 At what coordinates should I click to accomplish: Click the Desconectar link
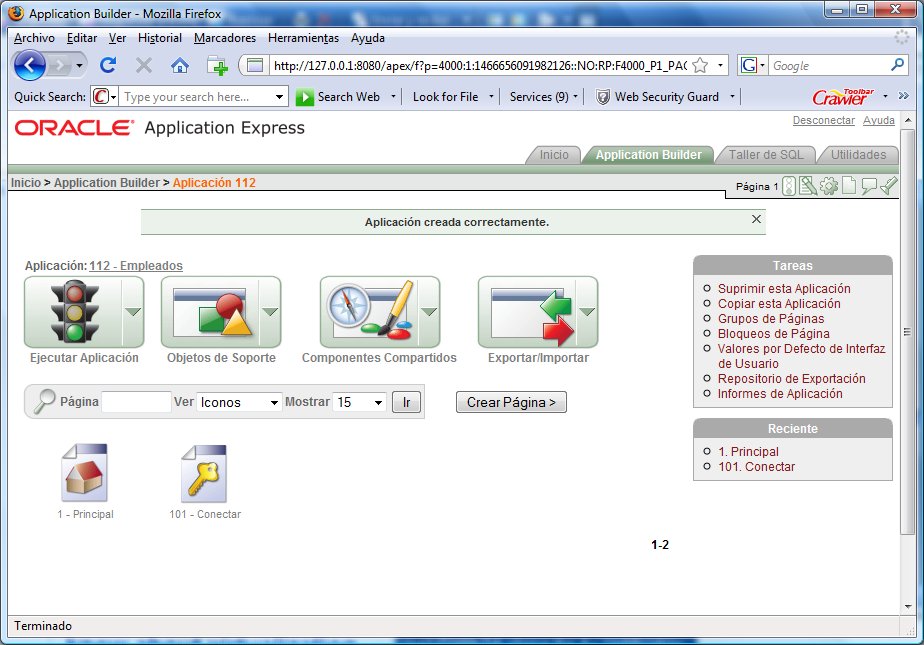pos(823,120)
